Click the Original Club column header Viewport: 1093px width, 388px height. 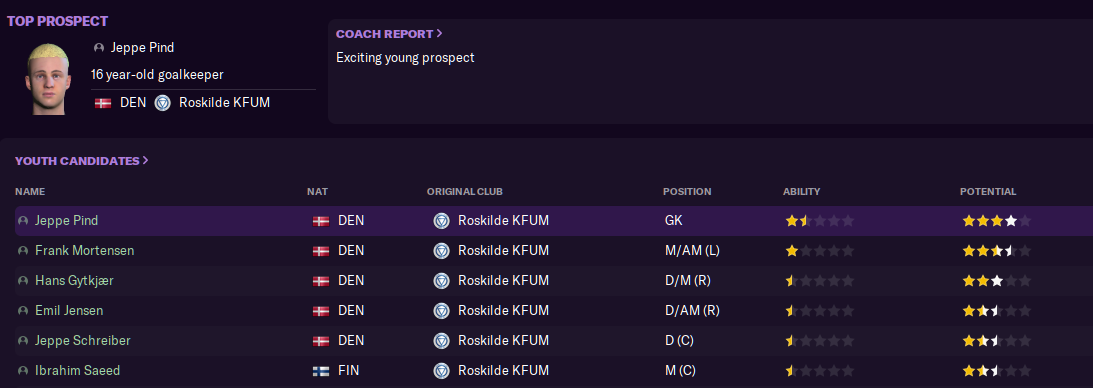coord(465,192)
